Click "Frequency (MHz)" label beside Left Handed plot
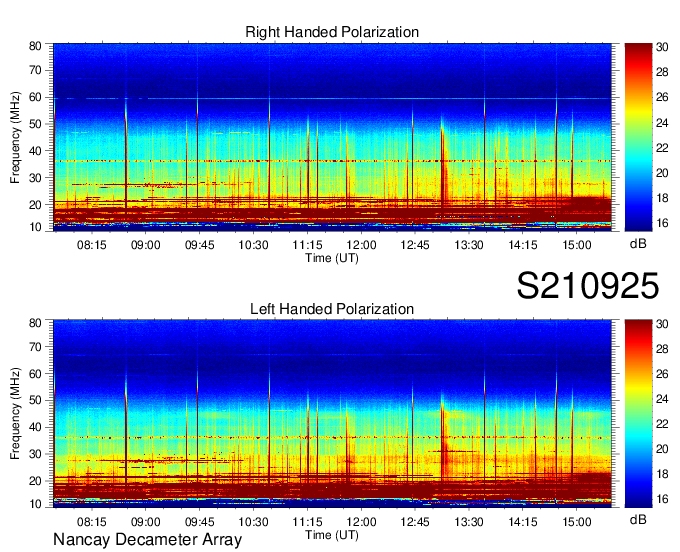680x552 pixels. (x=15, y=414)
